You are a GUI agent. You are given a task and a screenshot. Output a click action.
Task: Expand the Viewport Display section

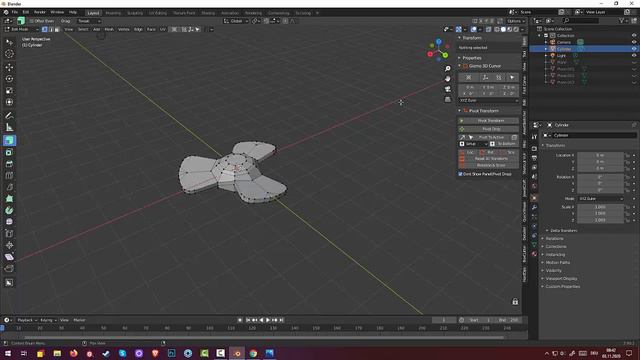pos(561,278)
